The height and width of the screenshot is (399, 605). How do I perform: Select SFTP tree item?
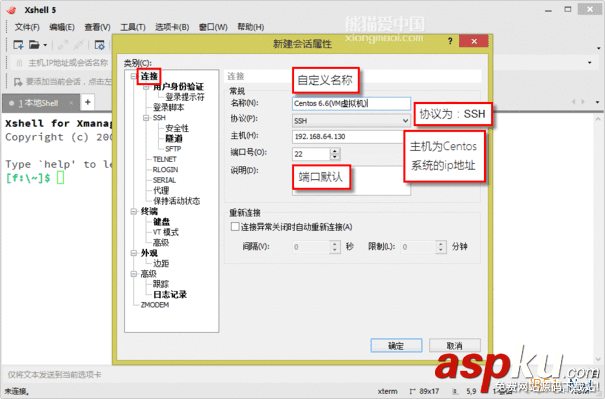[x=173, y=149]
